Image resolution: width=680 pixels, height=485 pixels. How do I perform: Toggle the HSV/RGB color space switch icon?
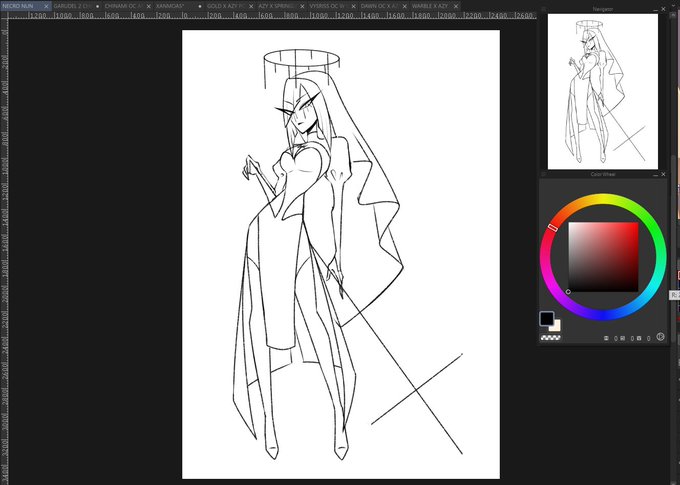[660, 337]
